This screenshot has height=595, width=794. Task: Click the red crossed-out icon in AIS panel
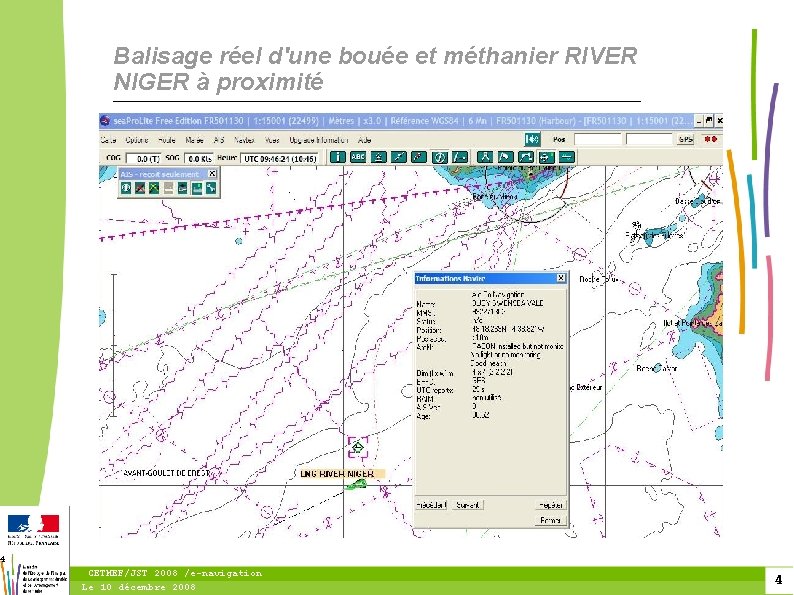[140, 188]
